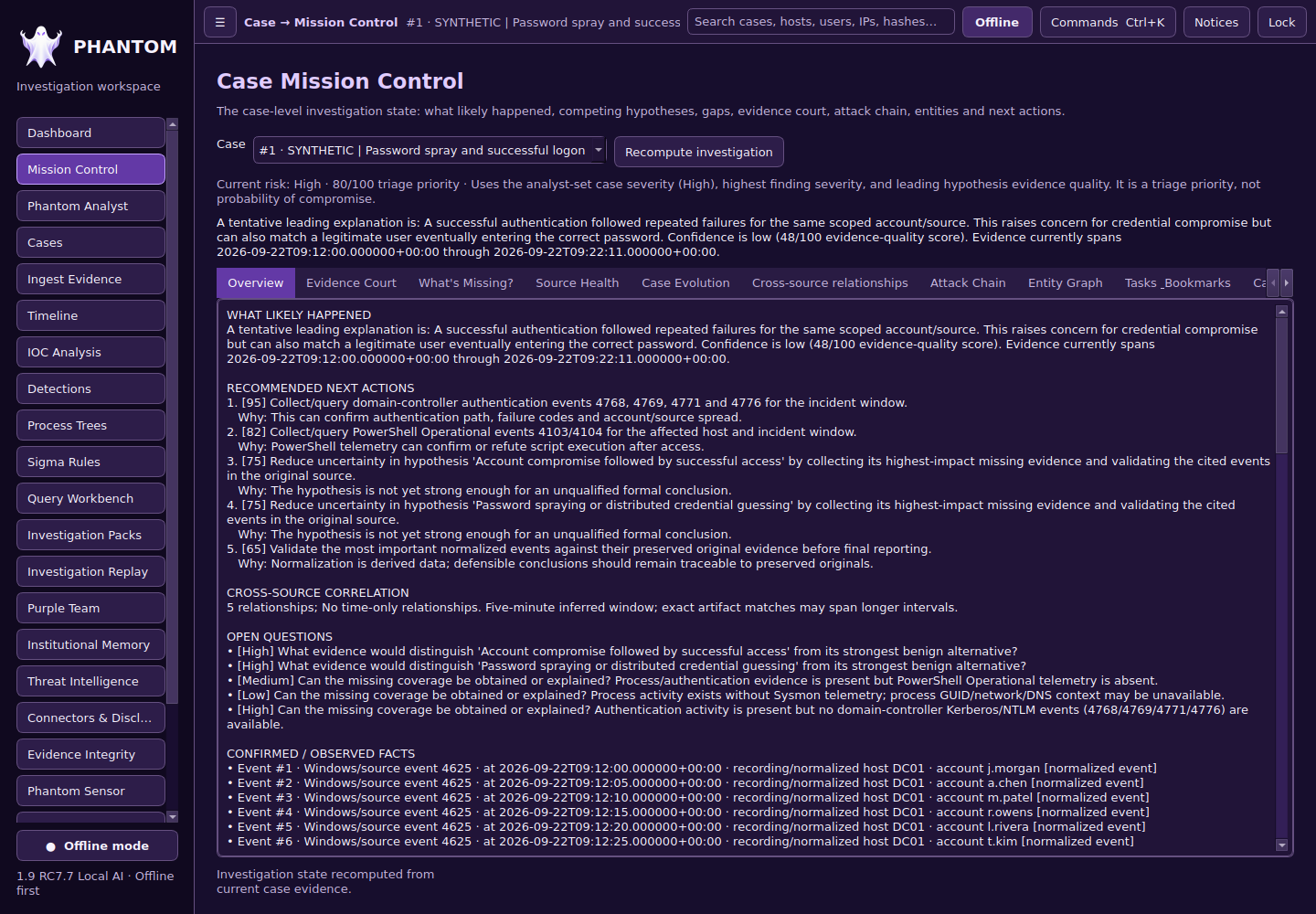Open the Commands Ctrl+K palette

pos(1108,22)
